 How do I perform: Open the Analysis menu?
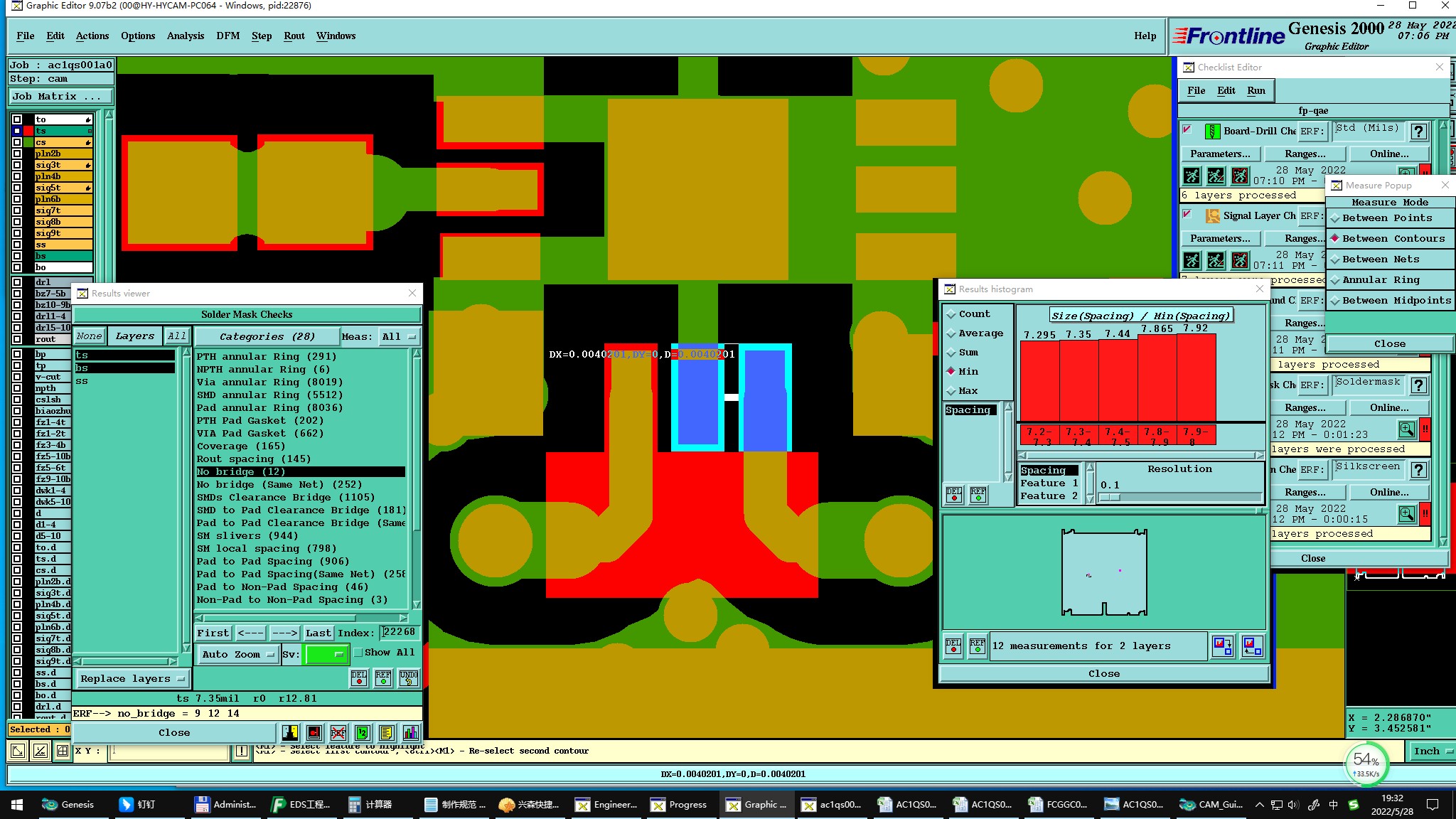click(x=185, y=36)
